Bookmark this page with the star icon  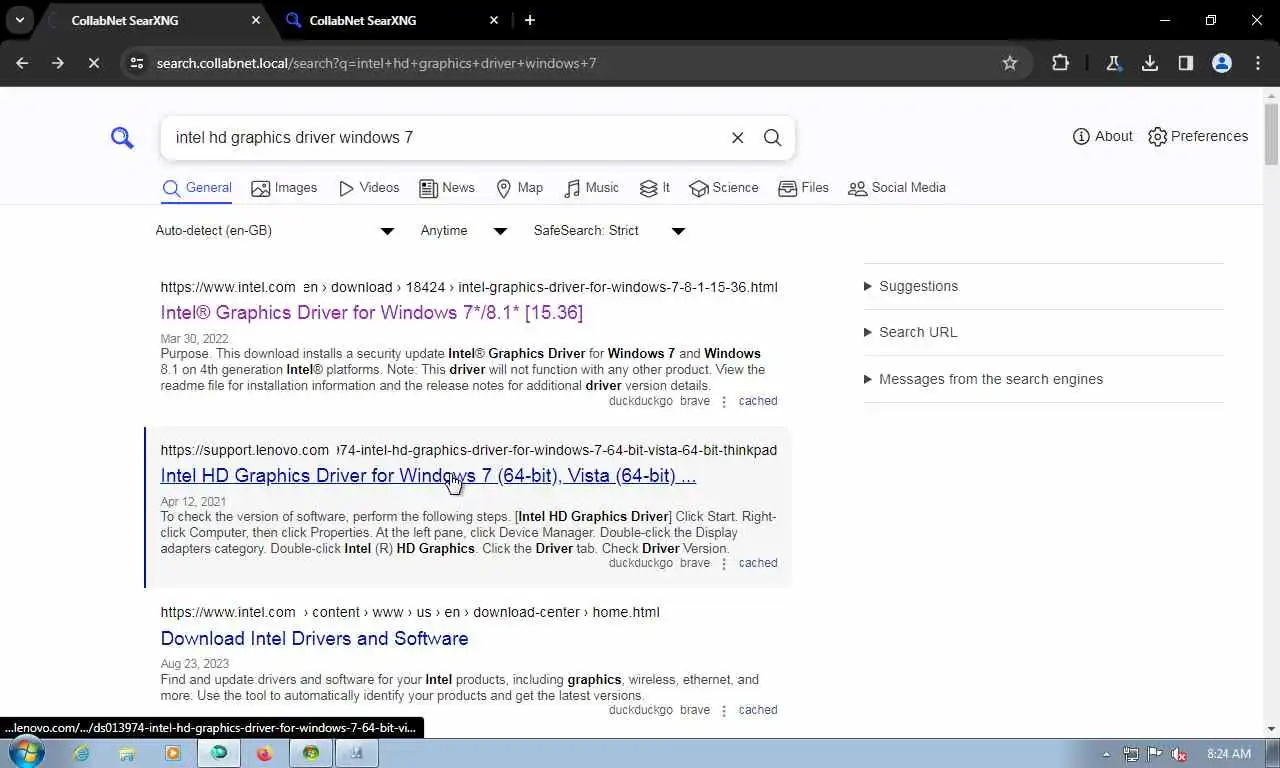coord(1010,63)
